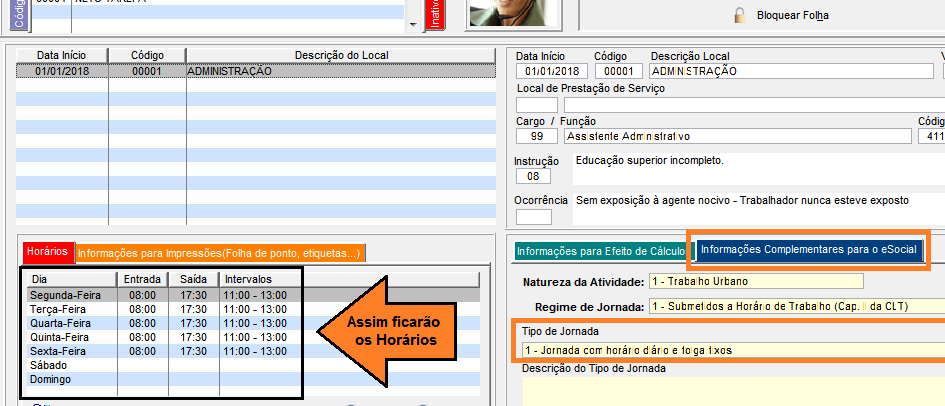945x406 pixels.
Task: Select the Segunda-Feira schedule row
Action: 253,295
